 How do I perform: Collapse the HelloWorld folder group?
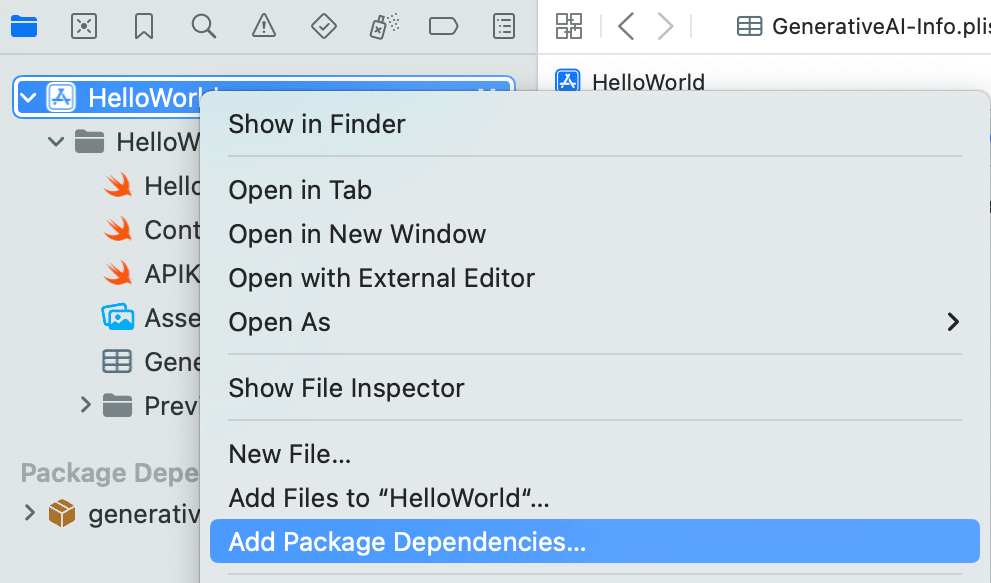coord(56,142)
